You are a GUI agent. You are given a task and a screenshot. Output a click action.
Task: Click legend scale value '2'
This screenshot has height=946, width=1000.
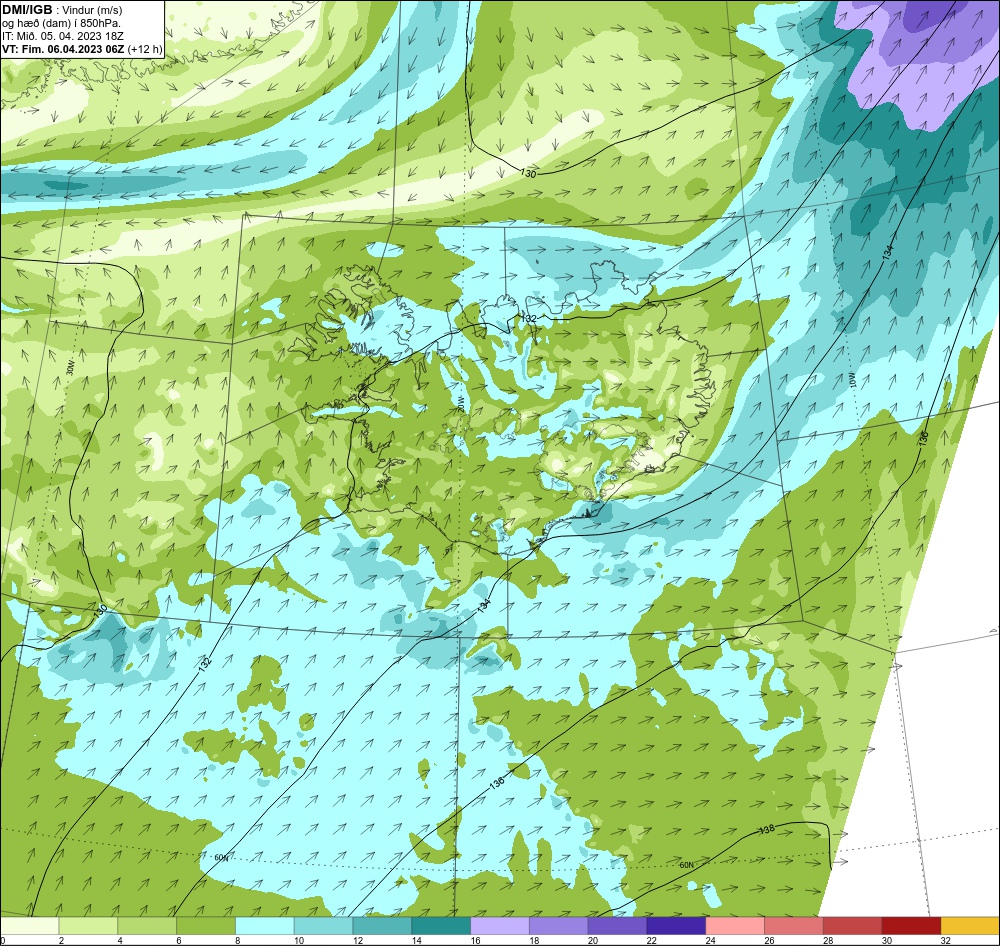click(61, 940)
